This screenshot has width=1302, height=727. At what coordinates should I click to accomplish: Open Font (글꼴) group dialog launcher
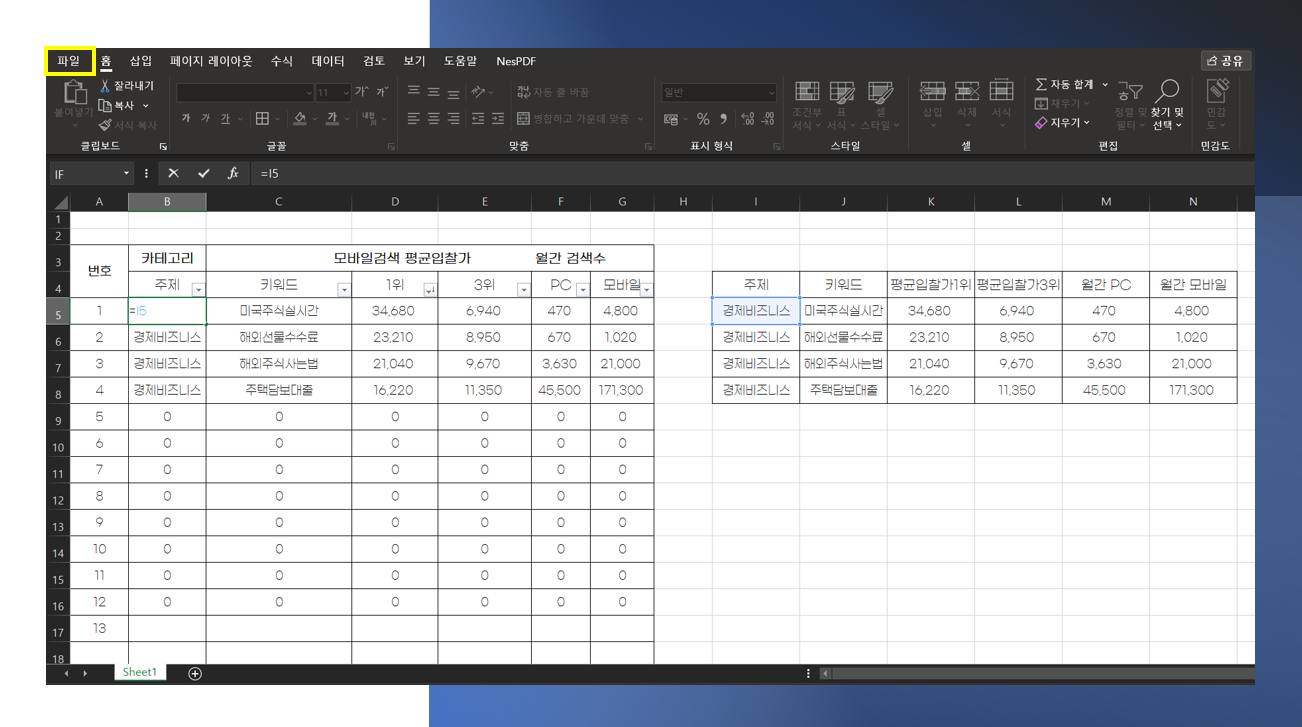[391, 146]
